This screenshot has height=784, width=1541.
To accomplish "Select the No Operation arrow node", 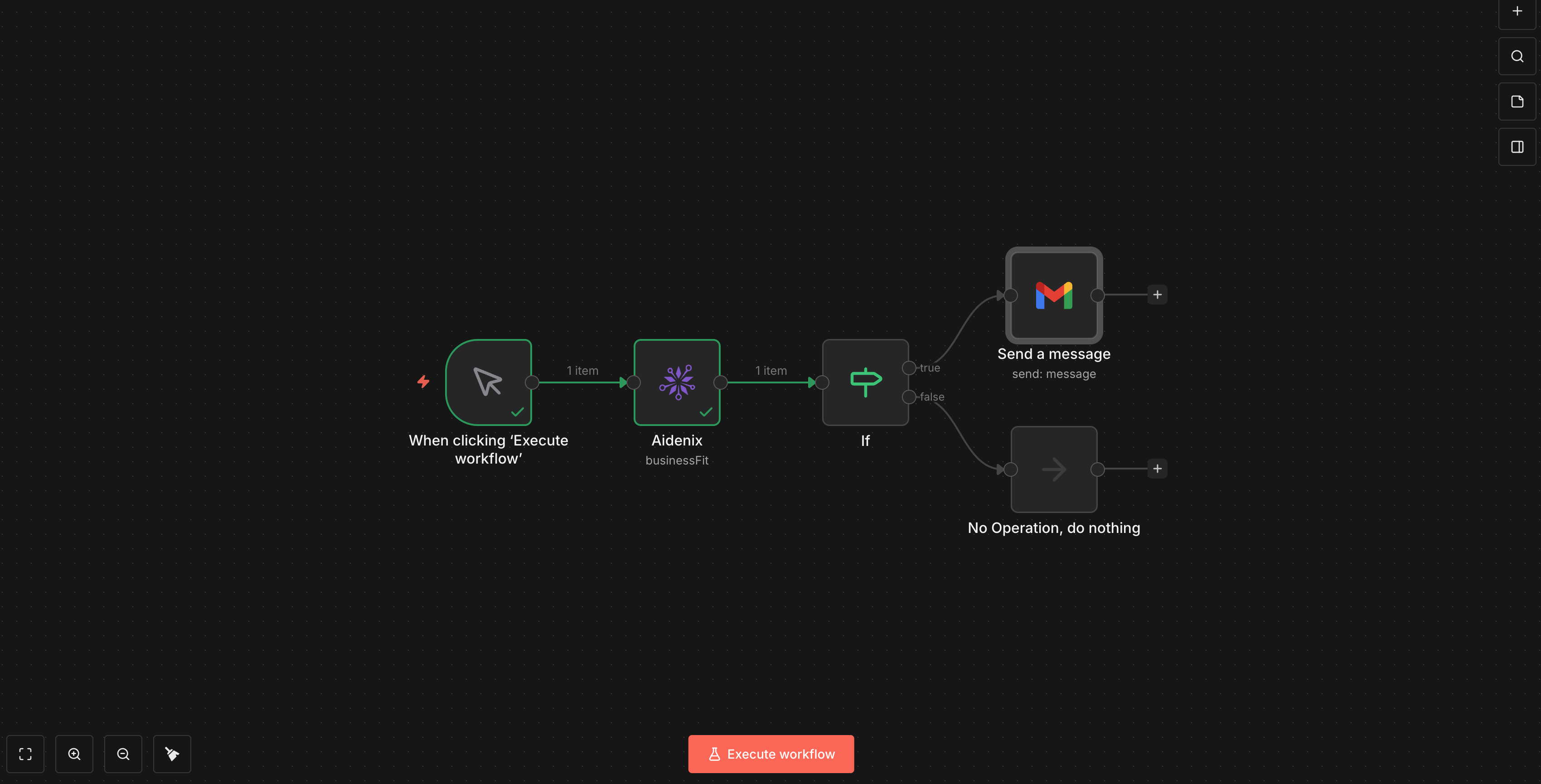I will point(1053,469).
